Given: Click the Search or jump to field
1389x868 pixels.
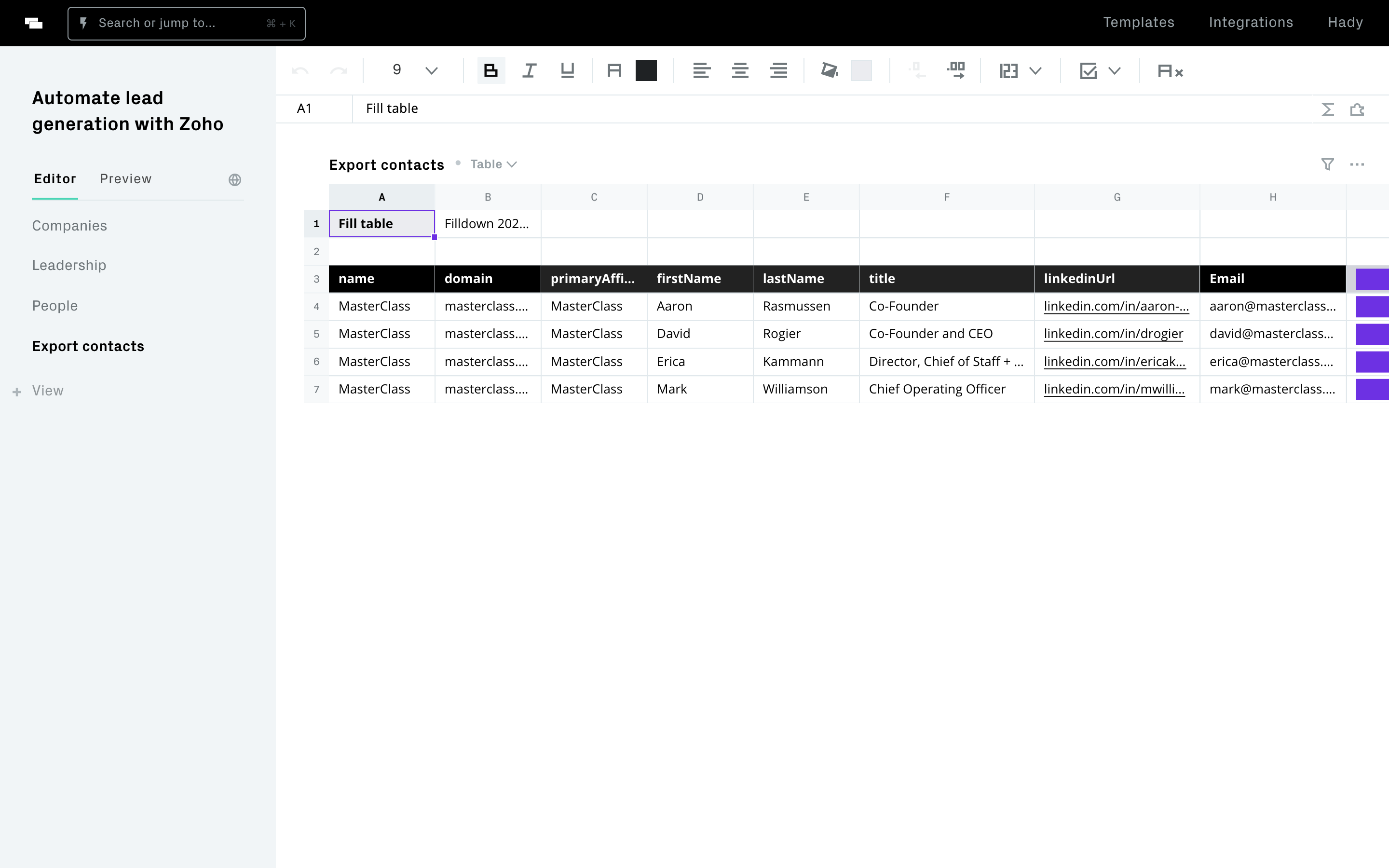Looking at the screenshot, I should (x=187, y=24).
